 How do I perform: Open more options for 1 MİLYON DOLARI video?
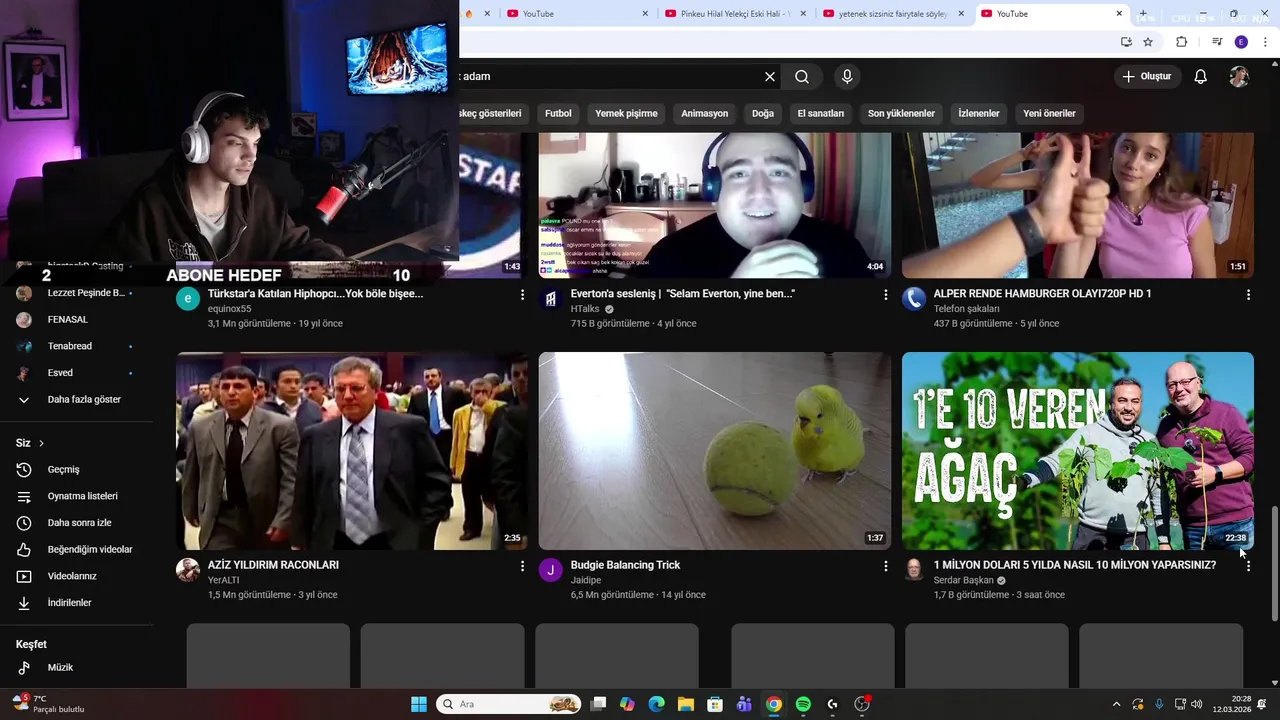pyautogui.click(x=1248, y=566)
